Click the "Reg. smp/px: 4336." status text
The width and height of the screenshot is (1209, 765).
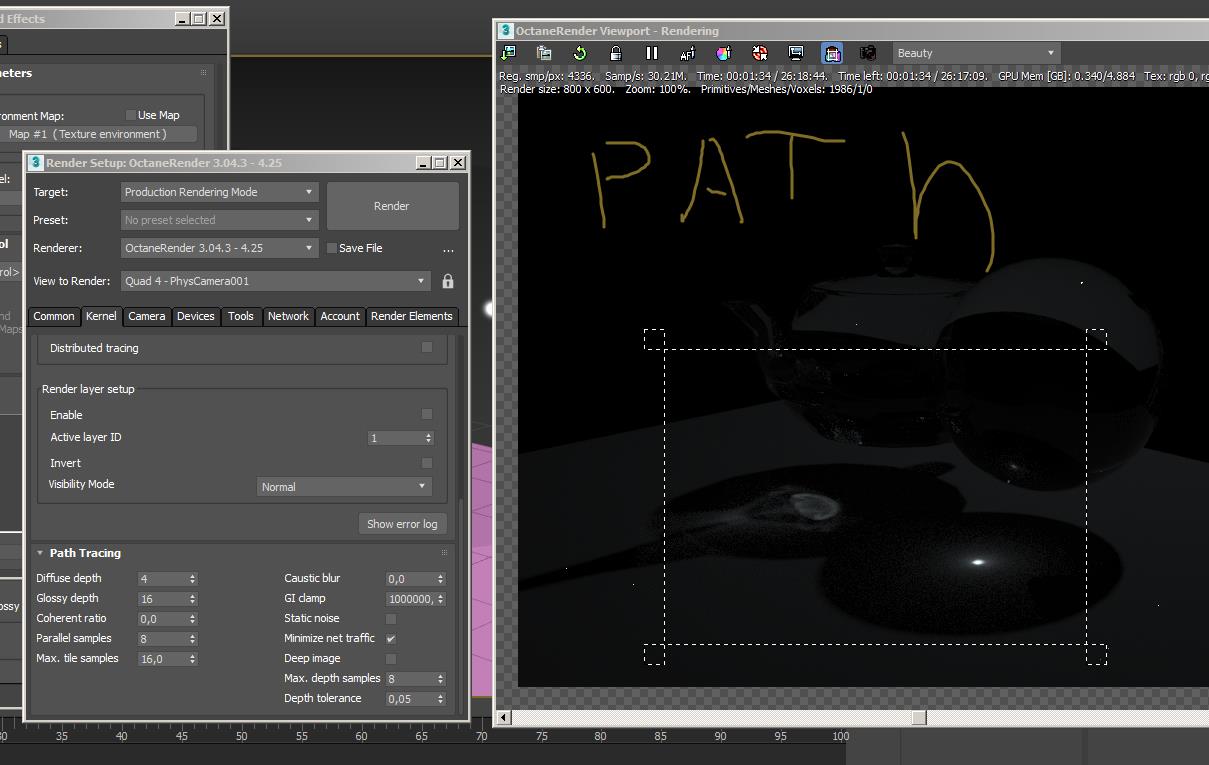(548, 76)
